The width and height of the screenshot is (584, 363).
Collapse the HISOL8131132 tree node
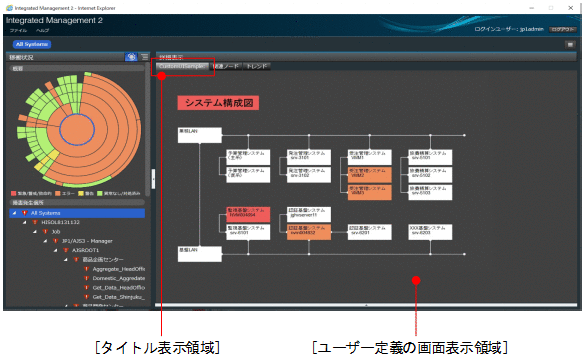click(25, 222)
